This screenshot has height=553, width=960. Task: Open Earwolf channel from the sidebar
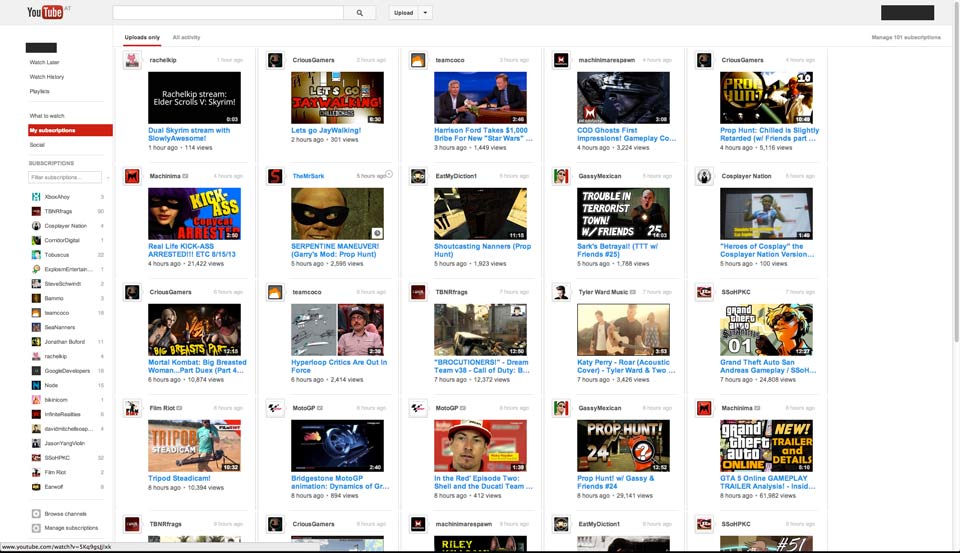[53, 487]
